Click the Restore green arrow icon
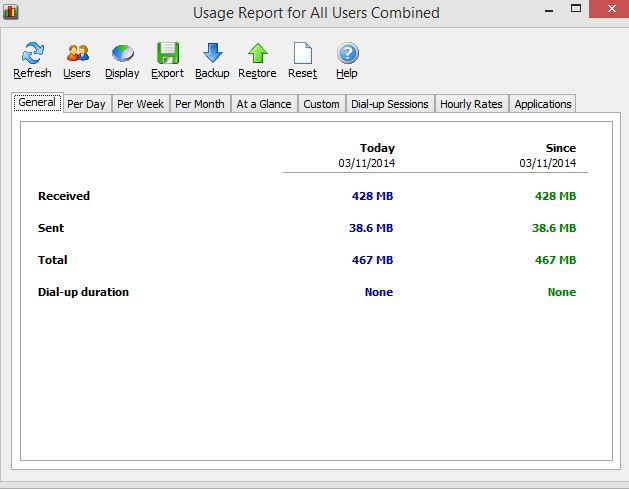The width and height of the screenshot is (629, 489). (258, 53)
